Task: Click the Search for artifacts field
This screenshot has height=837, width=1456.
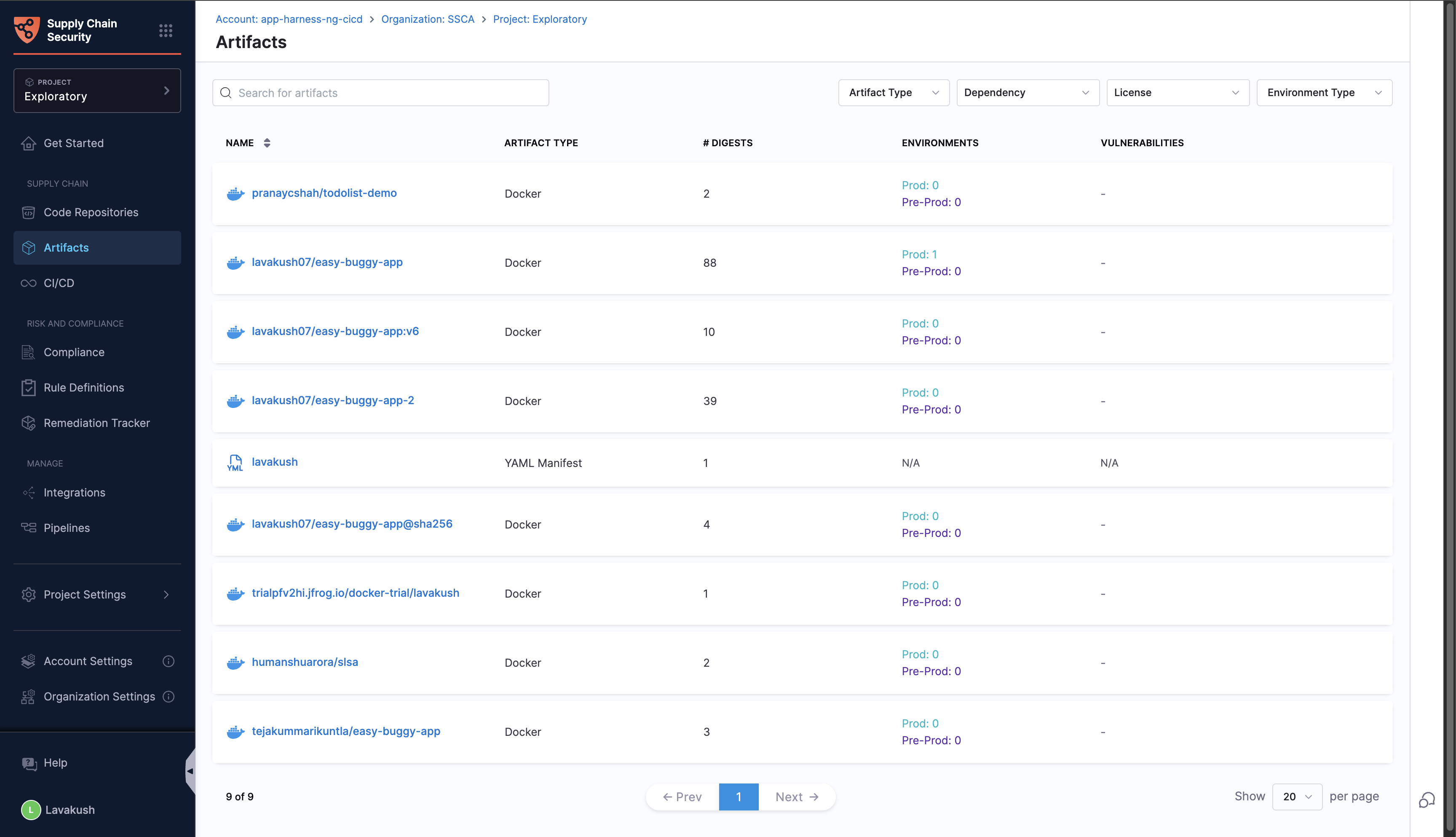Action: coord(381,93)
